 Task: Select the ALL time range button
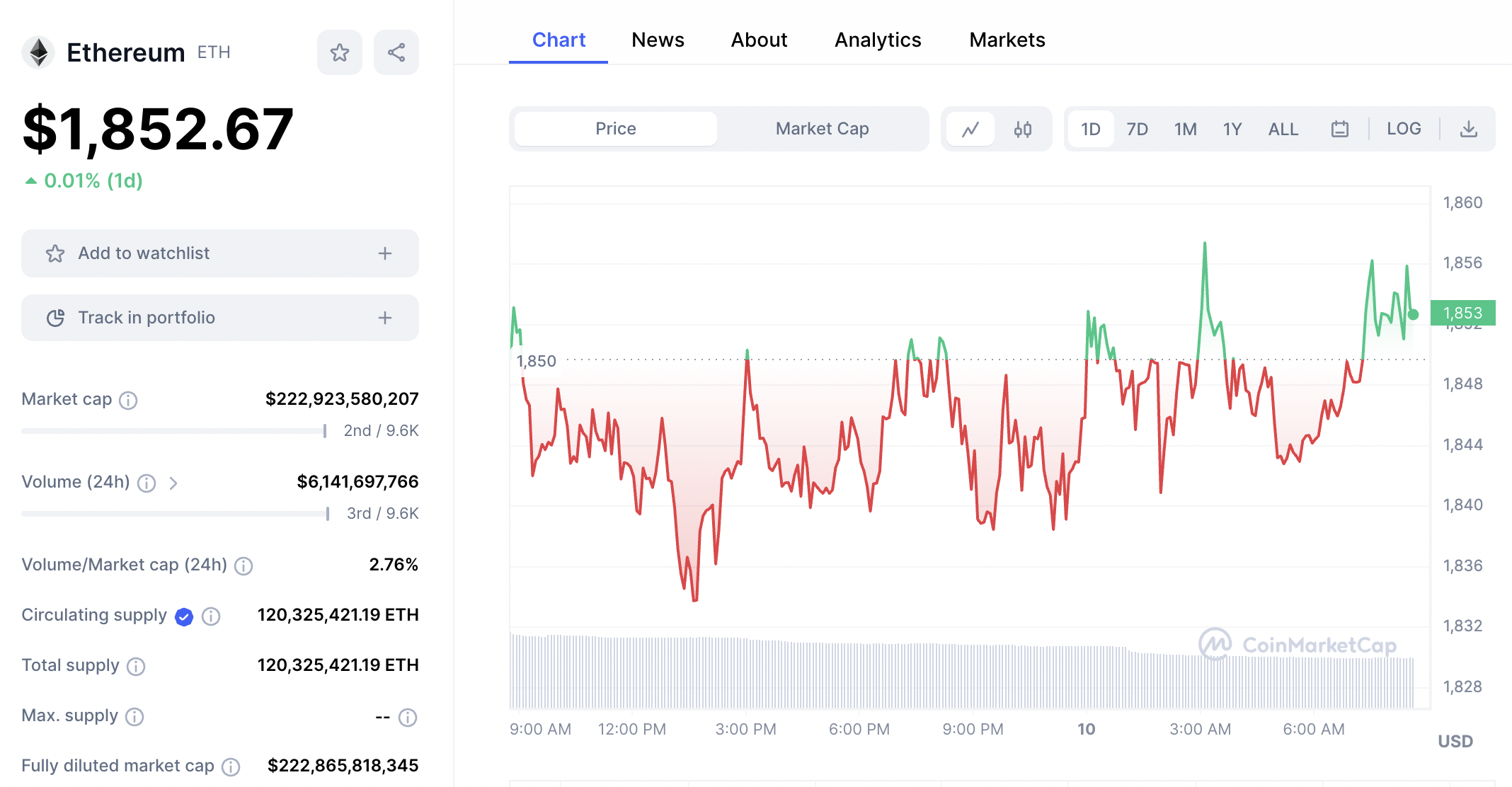(1283, 129)
